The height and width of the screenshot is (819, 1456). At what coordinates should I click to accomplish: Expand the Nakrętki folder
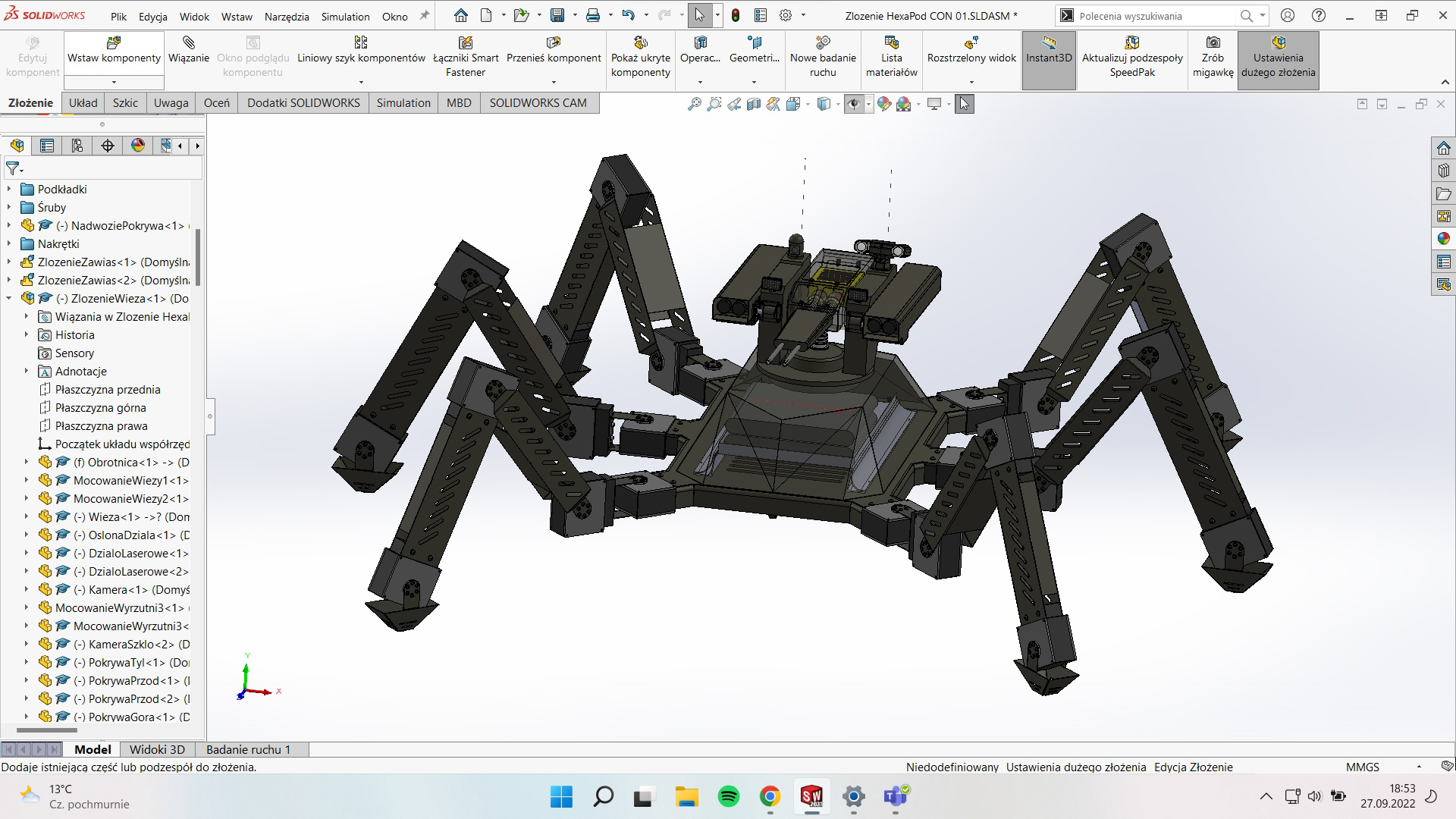click(x=9, y=244)
